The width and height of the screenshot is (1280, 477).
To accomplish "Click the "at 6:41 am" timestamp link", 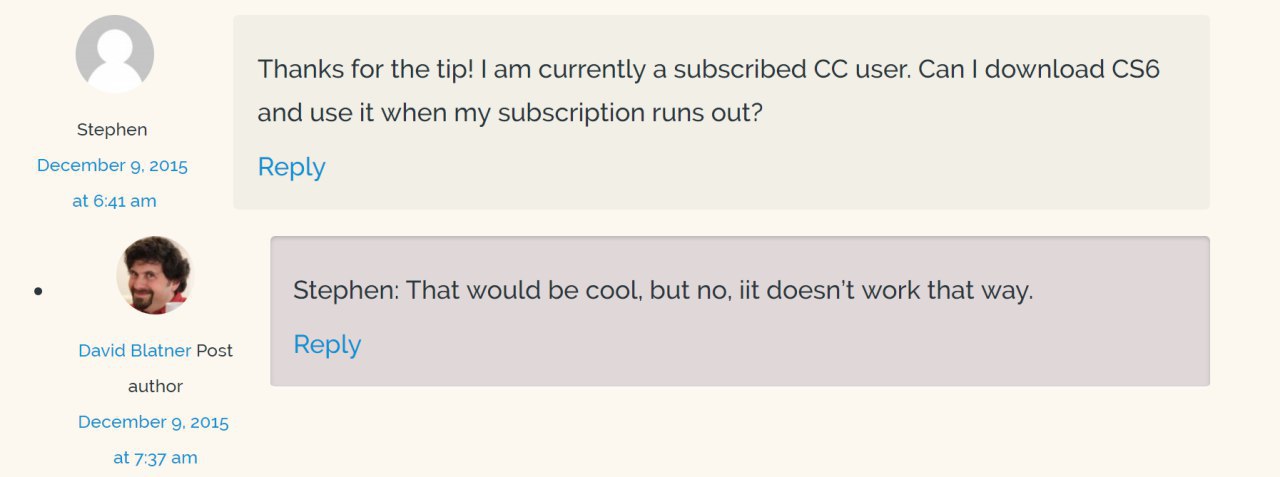I will (114, 200).
